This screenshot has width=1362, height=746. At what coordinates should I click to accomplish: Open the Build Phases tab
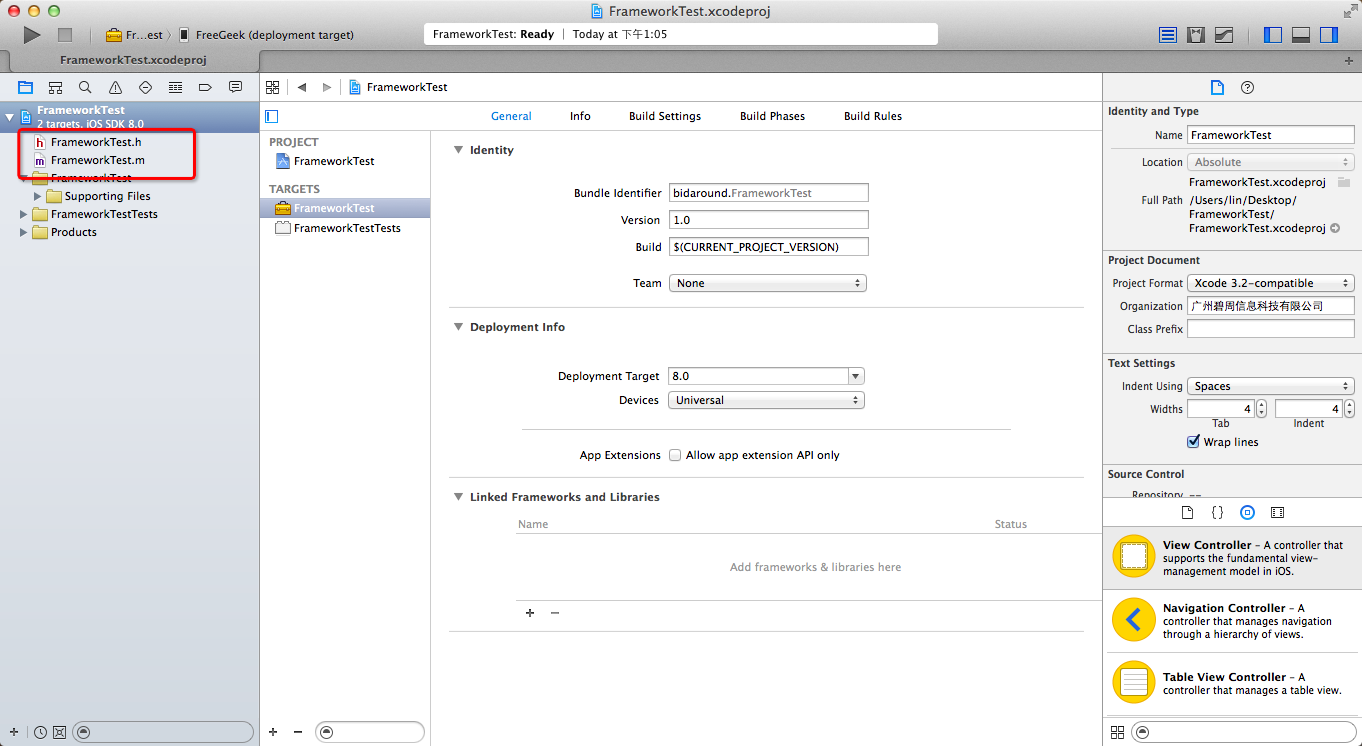pos(772,116)
